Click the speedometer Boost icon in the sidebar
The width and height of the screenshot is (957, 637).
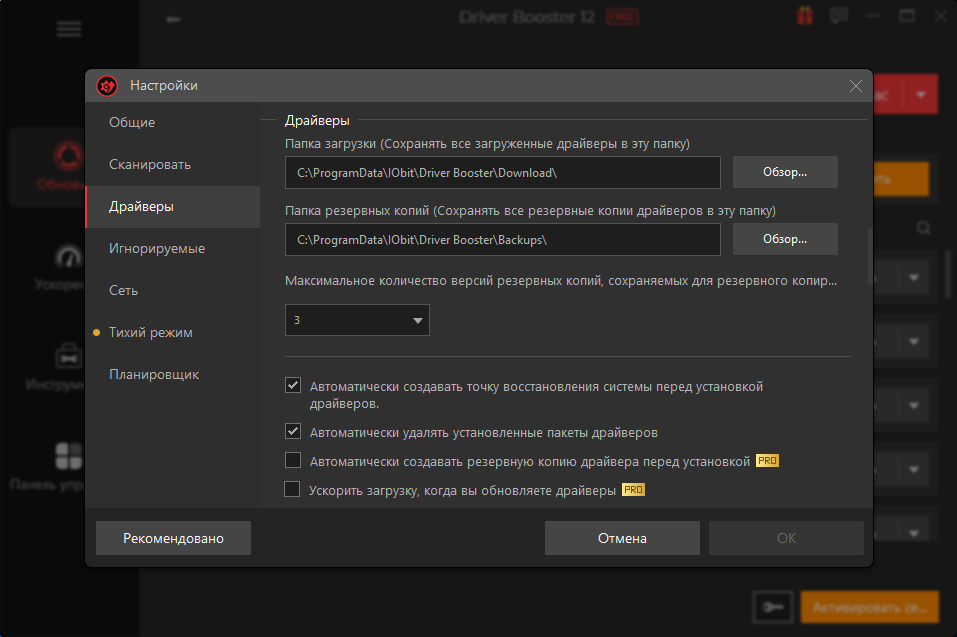coord(69,257)
